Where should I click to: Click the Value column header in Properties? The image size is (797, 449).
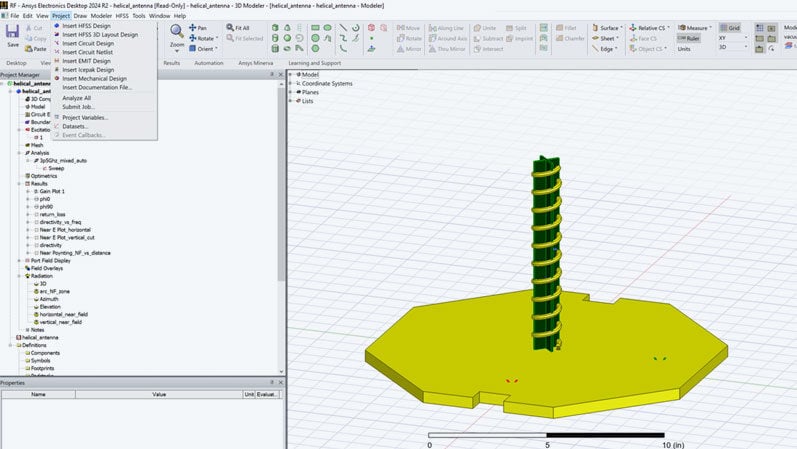(159, 394)
